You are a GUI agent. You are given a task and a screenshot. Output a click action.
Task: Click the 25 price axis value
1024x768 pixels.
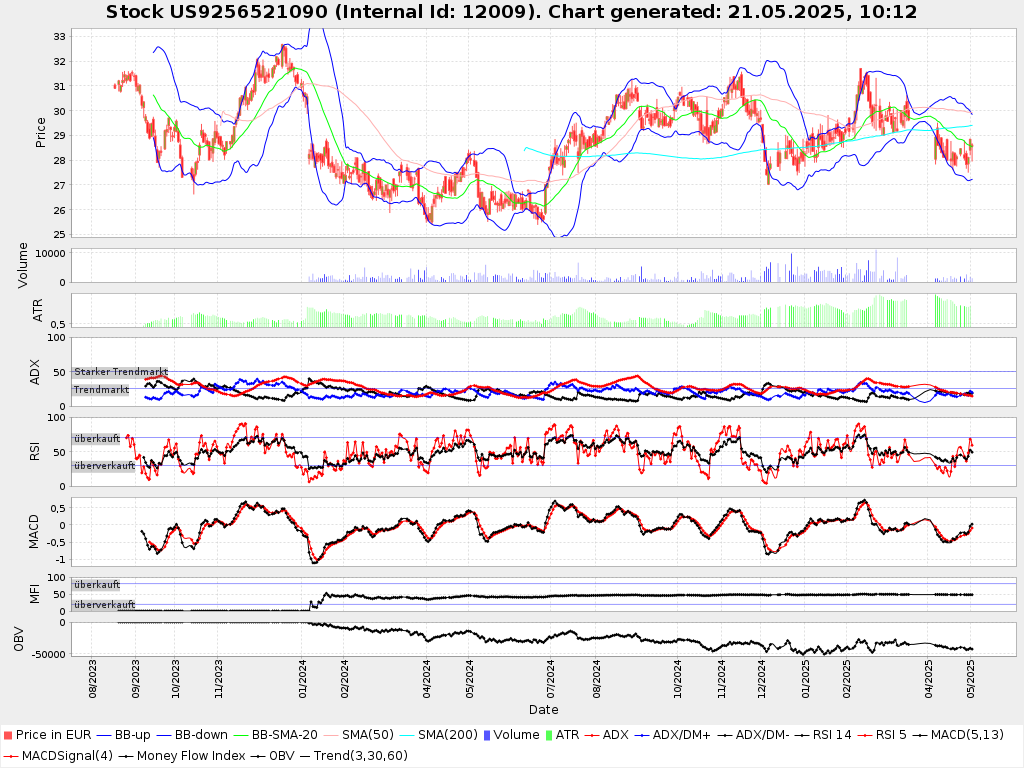coord(59,234)
